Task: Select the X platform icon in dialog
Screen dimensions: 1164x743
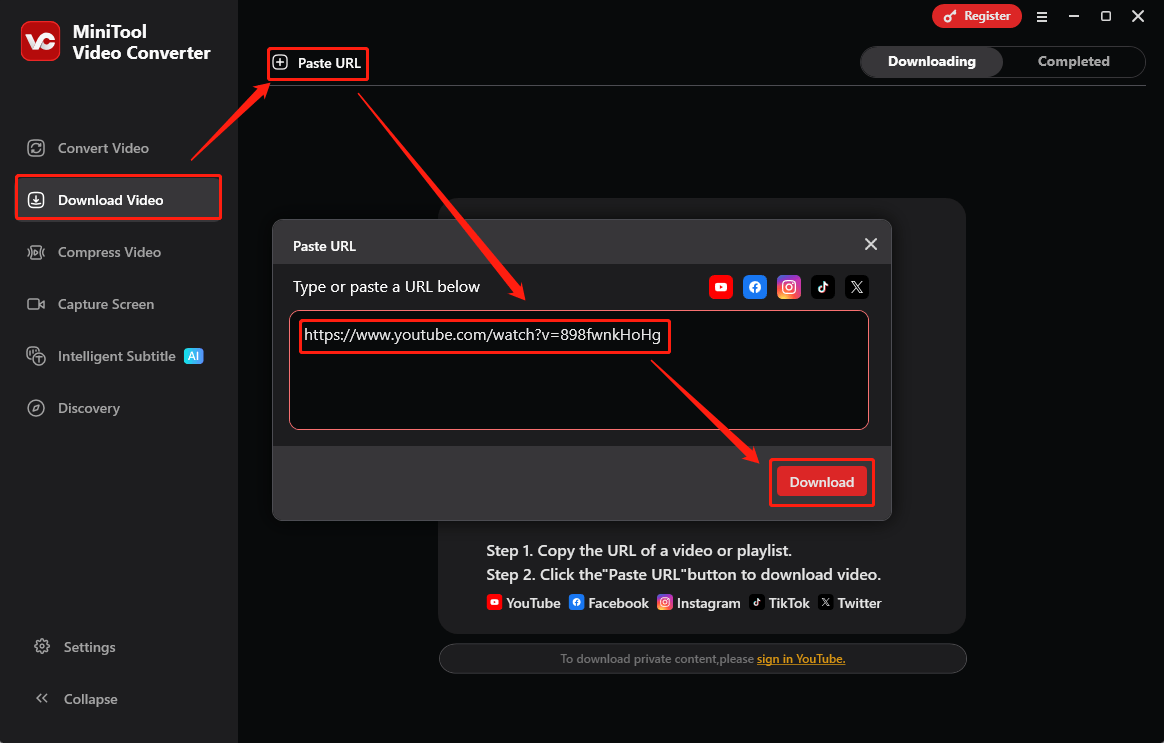Action: click(857, 287)
